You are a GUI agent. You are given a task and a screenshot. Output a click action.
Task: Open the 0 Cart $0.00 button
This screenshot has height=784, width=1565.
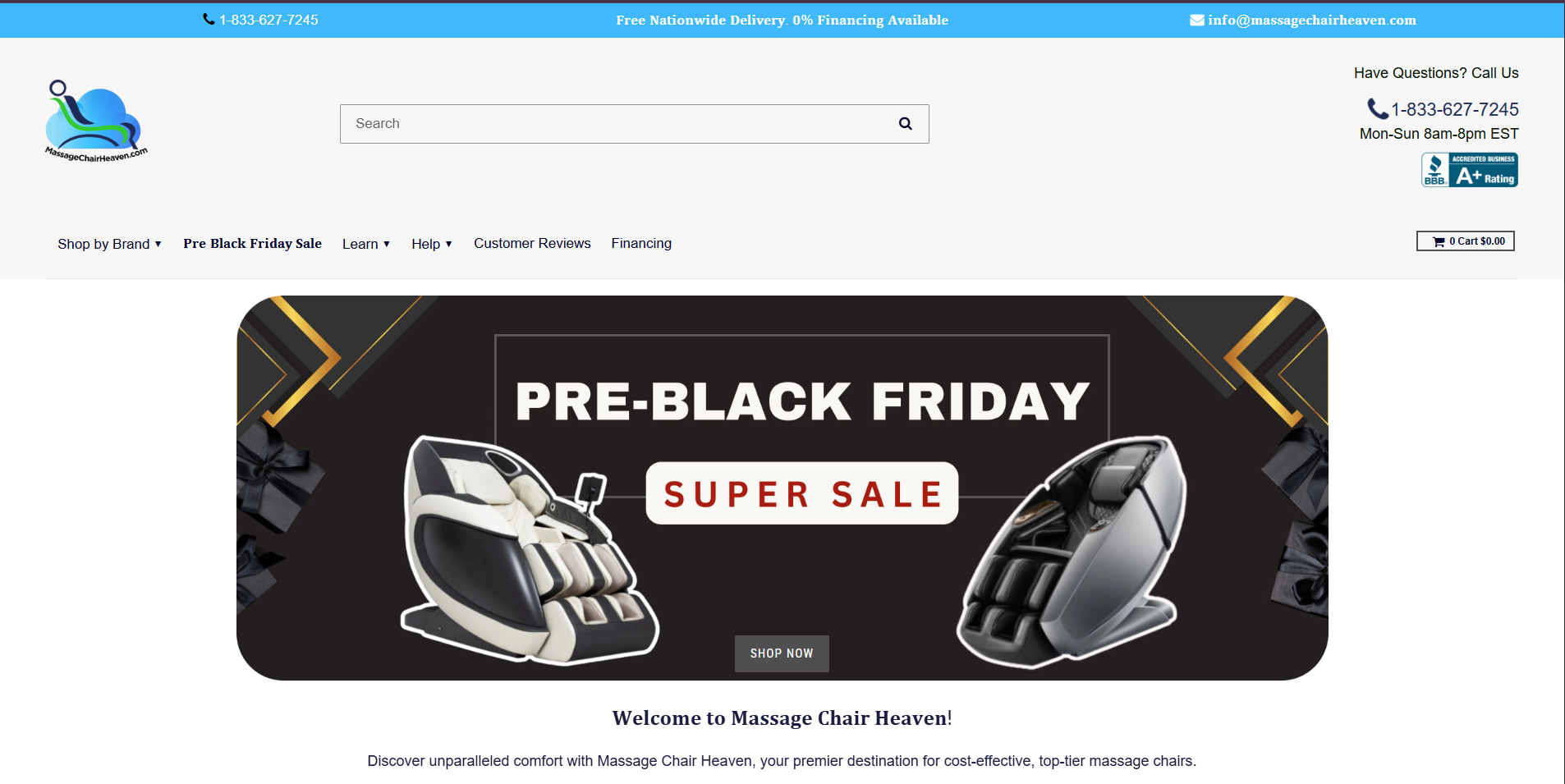[1466, 241]
